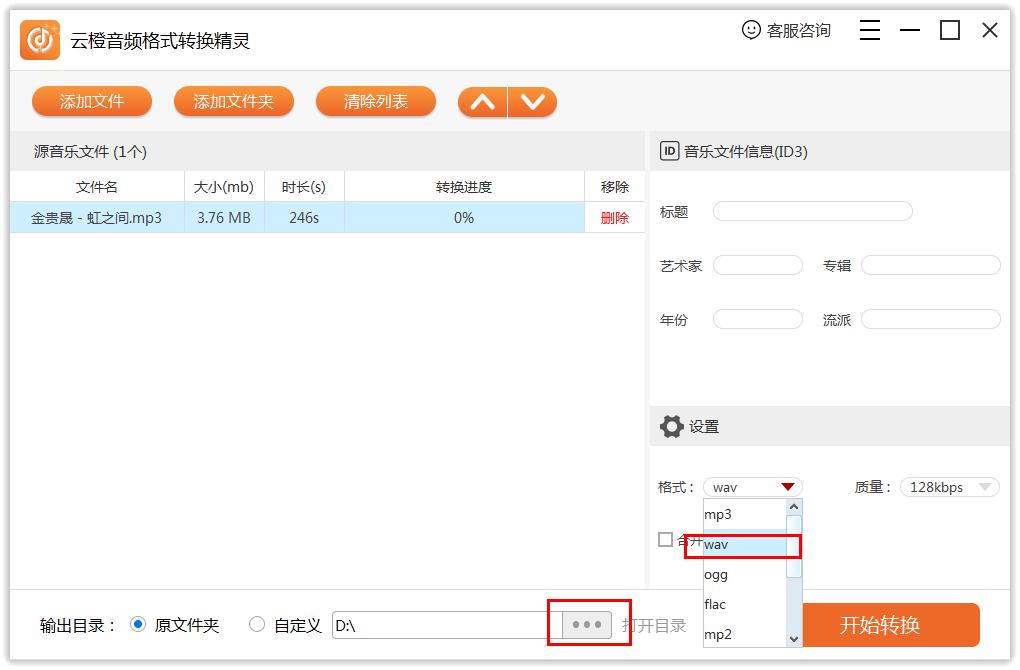This screenshot has width=1020, height=670.
Task: Select mp3 from the format options
Action: [x=740, y=514]
